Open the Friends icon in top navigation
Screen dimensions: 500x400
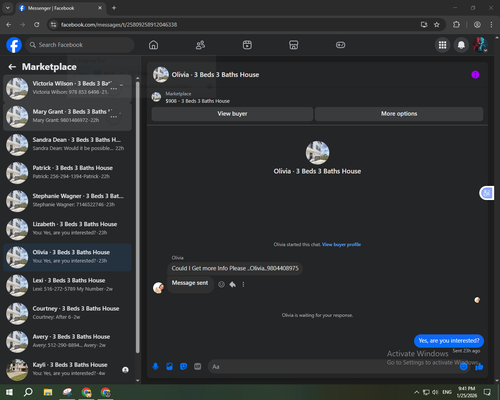[200, 45]
